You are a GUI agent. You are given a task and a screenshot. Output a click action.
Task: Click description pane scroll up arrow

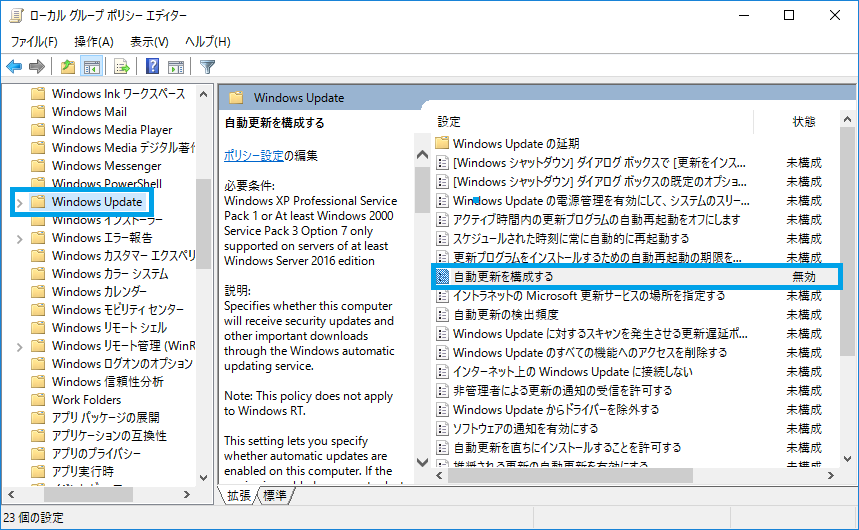422,155
